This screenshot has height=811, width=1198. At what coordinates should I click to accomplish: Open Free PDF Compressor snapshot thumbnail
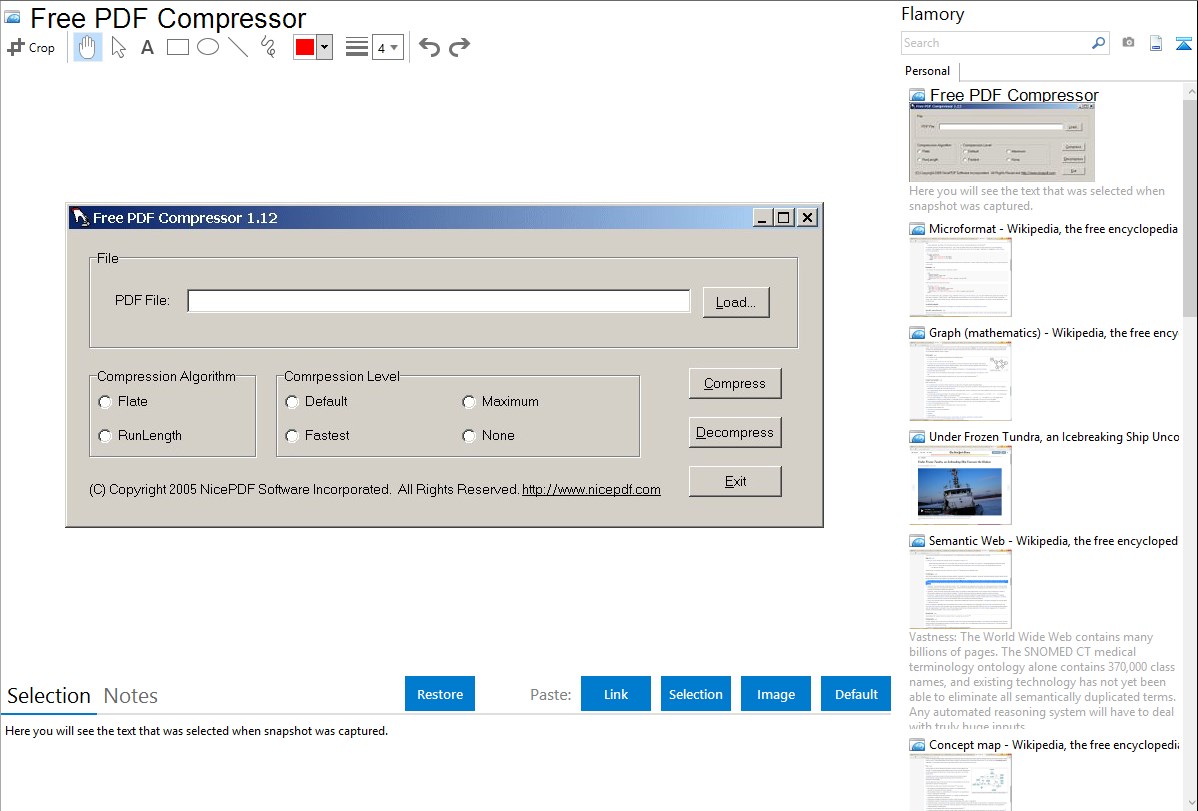pos(1002,142)
